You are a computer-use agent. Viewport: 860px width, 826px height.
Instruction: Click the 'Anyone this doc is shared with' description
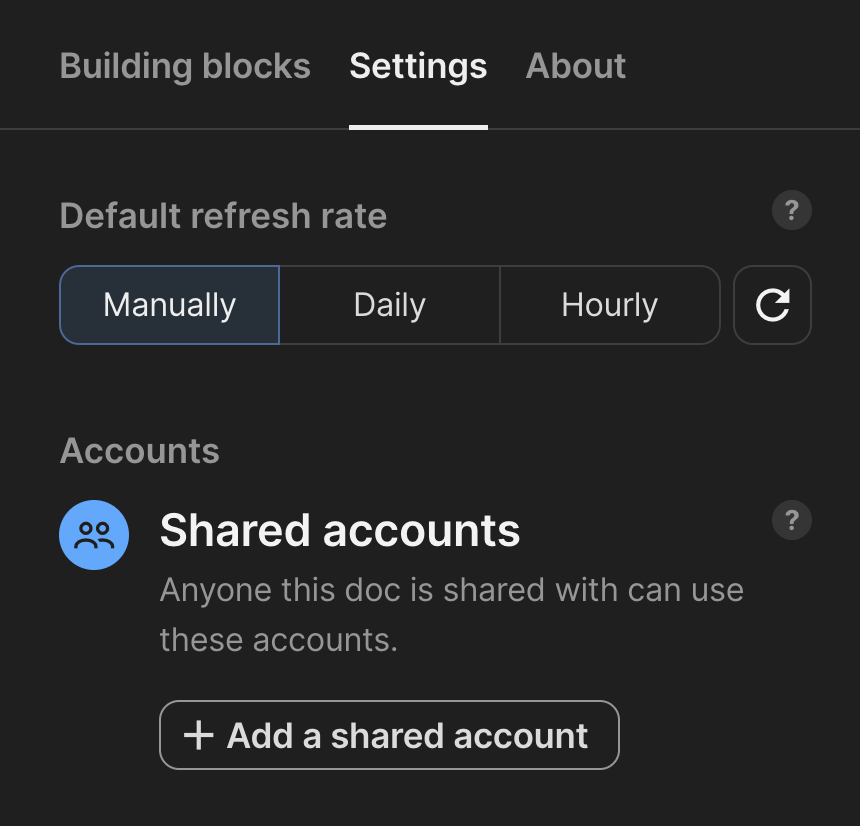451,590
